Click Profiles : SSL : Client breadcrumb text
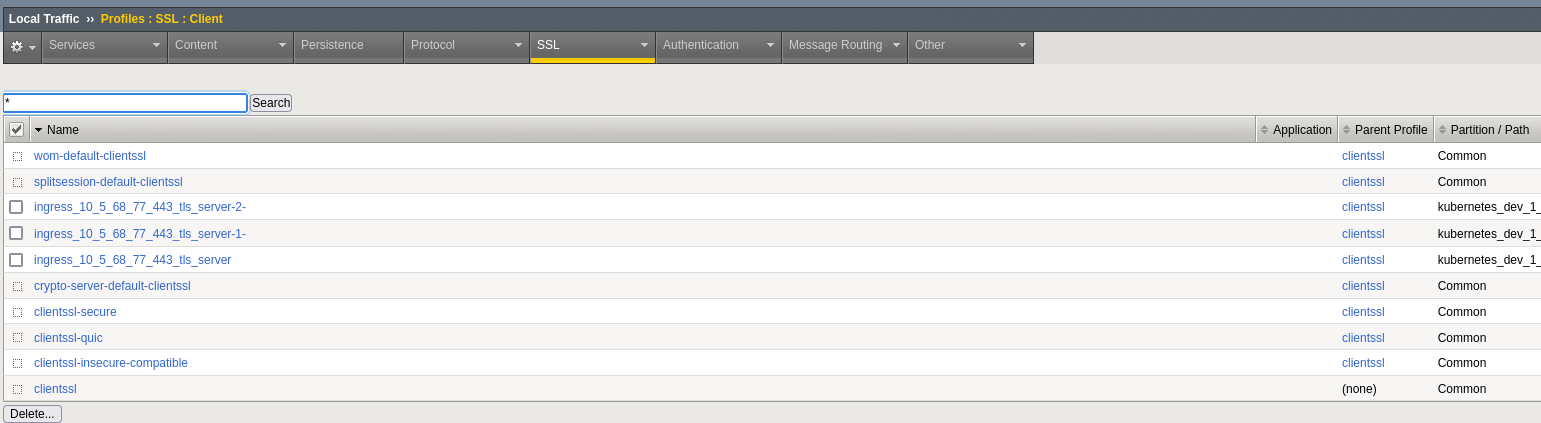Viewport: 1541px width, 423px height. click(162, 19)
